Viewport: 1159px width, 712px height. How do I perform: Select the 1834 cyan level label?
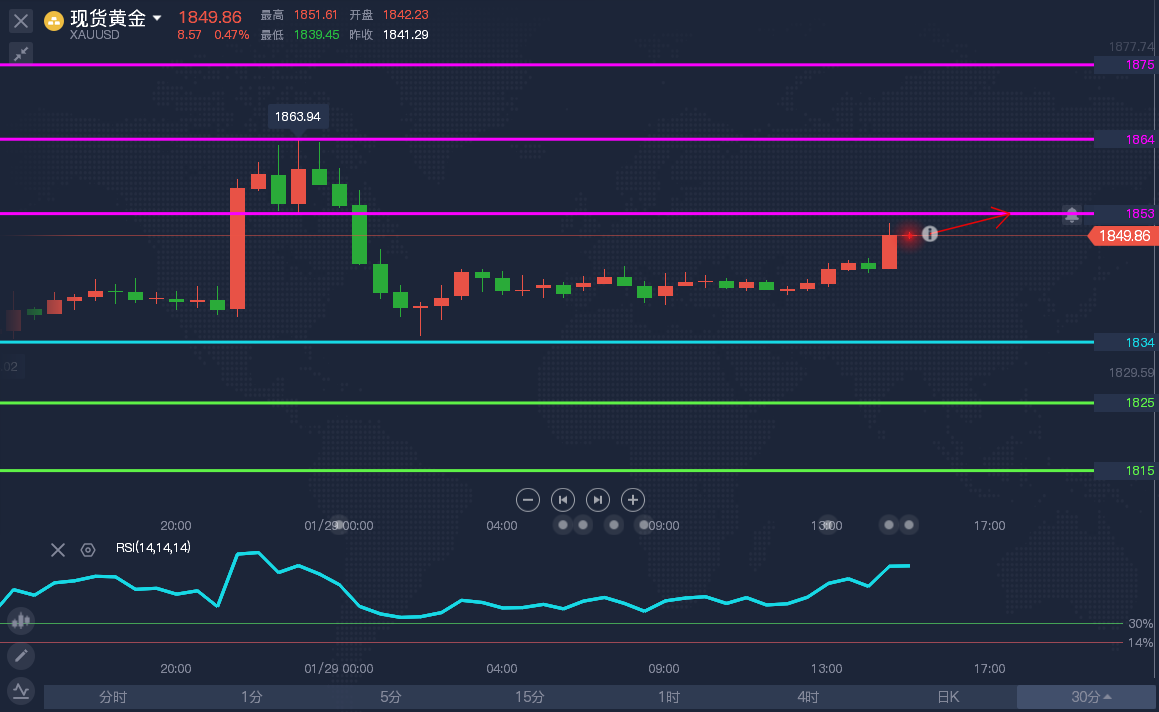click(1126, 342)
